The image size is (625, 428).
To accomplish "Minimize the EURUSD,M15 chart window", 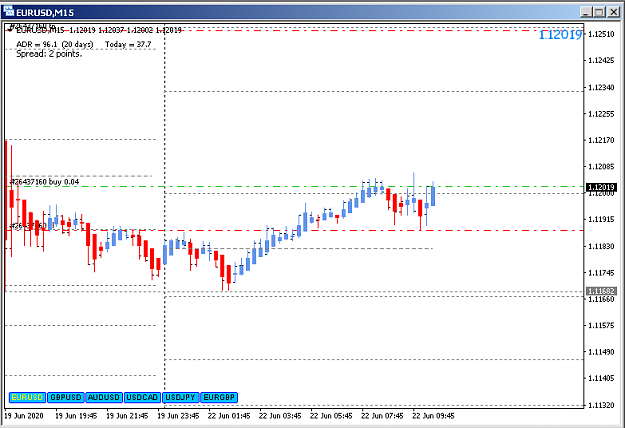I will click(585, 12).
